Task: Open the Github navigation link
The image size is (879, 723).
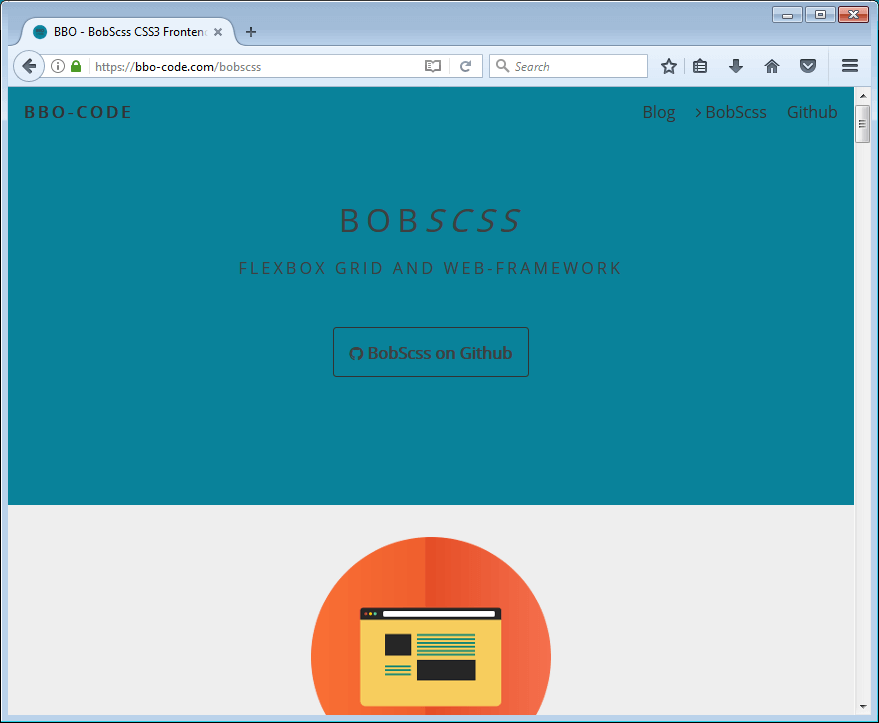Action: (x=812, y=112)
